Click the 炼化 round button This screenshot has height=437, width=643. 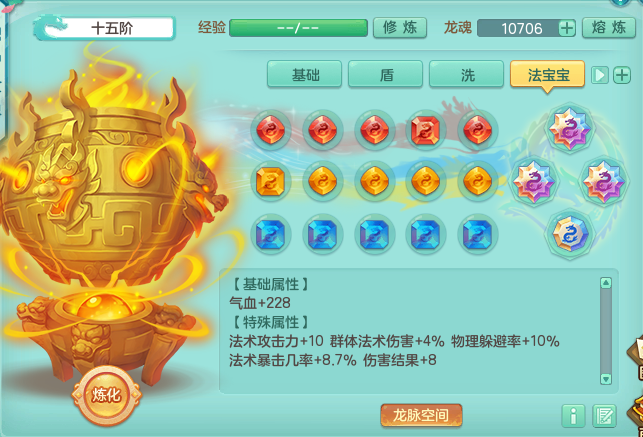pos(106,395)
